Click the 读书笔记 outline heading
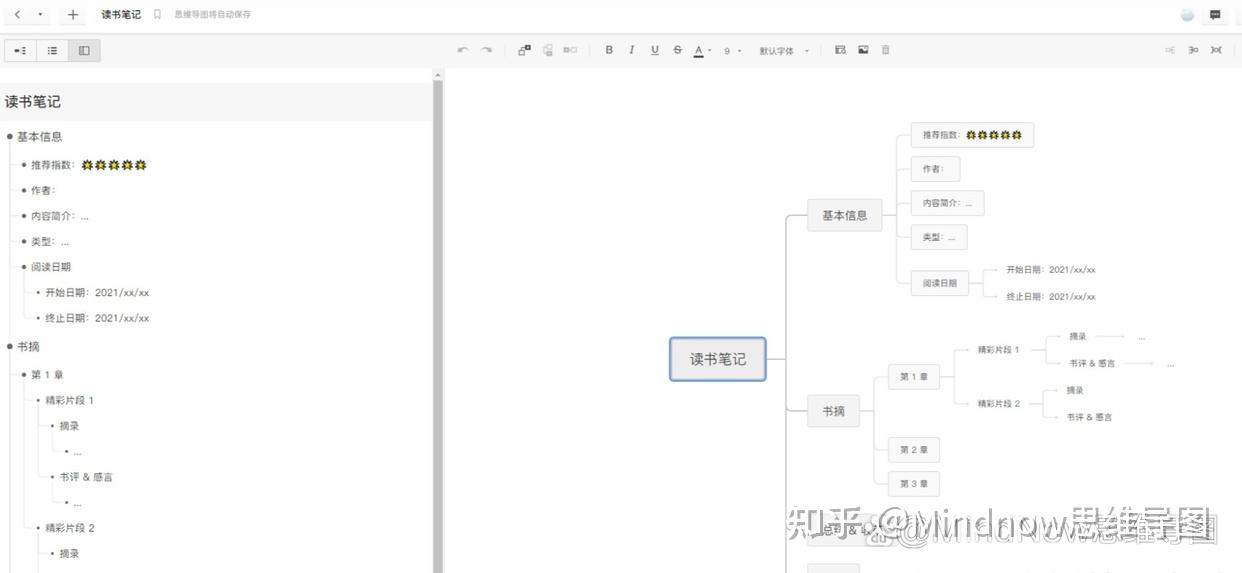Image resolution: width=1242 pixels, height=573 pixels. pos(33,101)
